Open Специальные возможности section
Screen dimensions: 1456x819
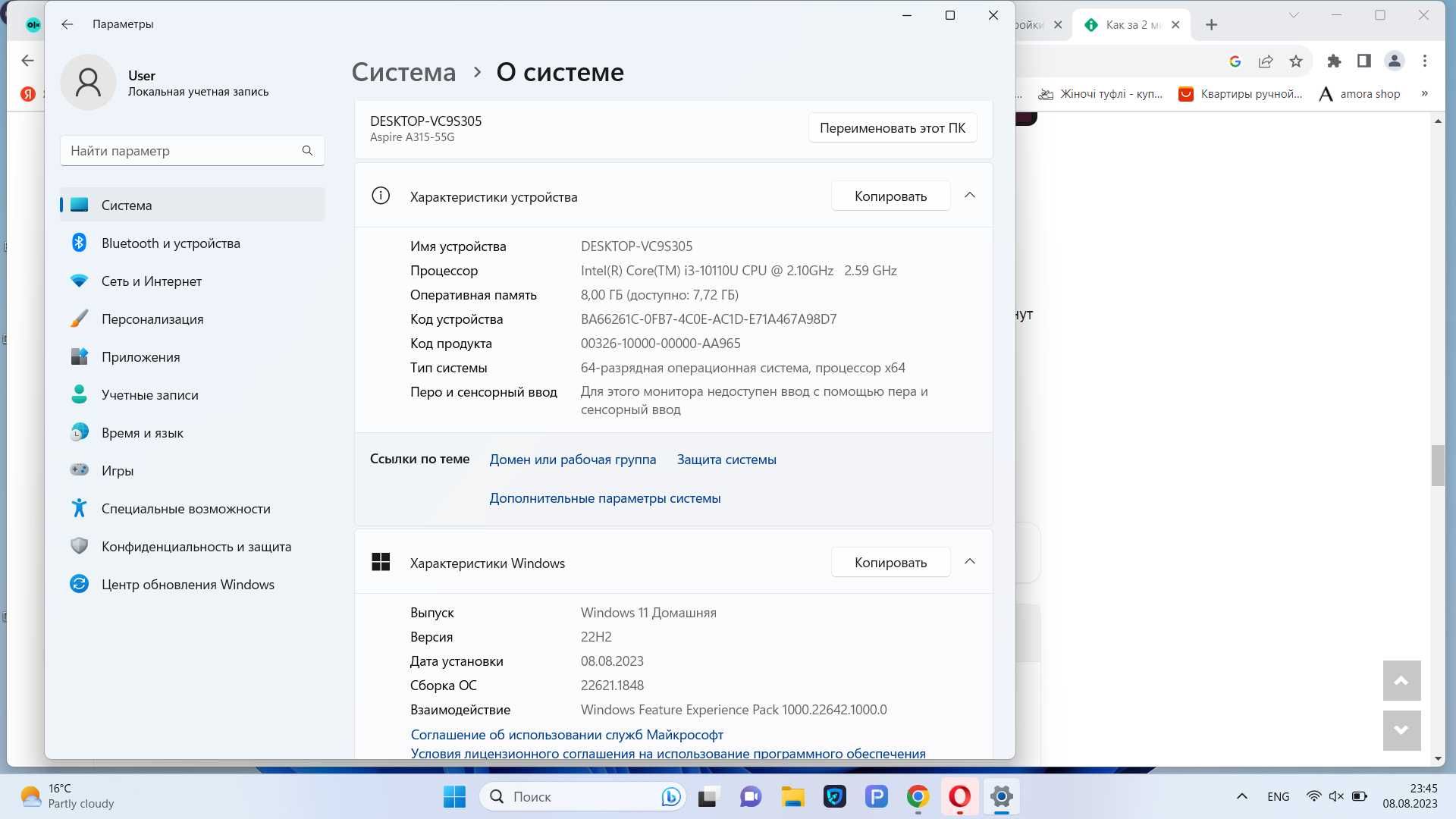coord(193,509)
